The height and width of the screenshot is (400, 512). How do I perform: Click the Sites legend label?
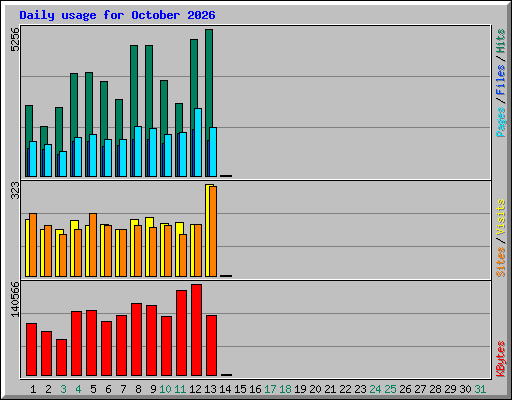pyautogui.click(x=501, y=262)
